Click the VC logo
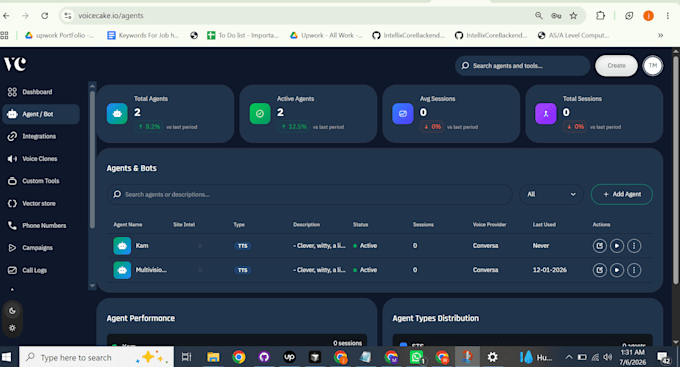This screenshot has width=680, height=367. [x=15, y=64]
